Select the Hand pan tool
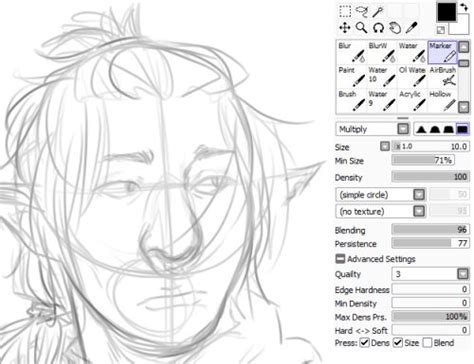 coord(395,28)
